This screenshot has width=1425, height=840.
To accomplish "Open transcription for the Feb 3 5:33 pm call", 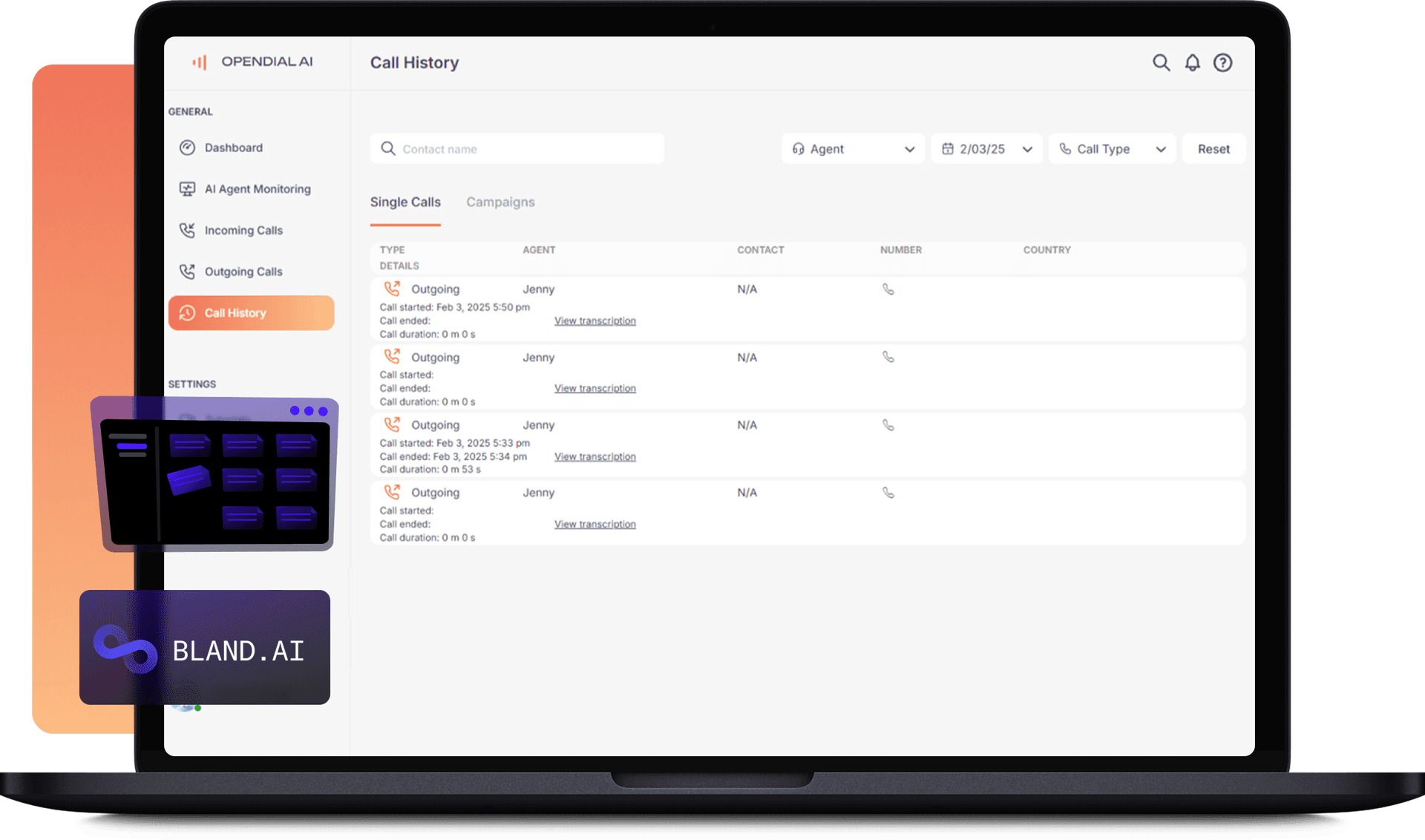I will (x=594, y=456).
